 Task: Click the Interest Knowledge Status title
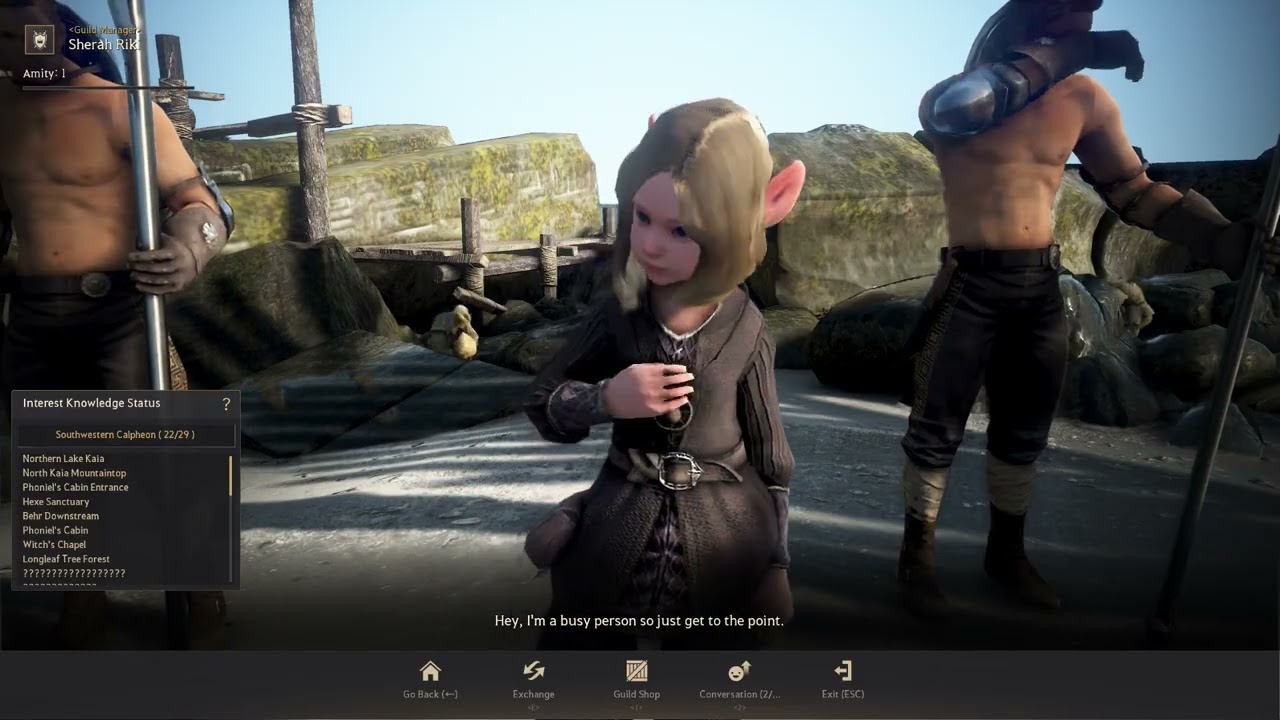[x=92, y=403]
